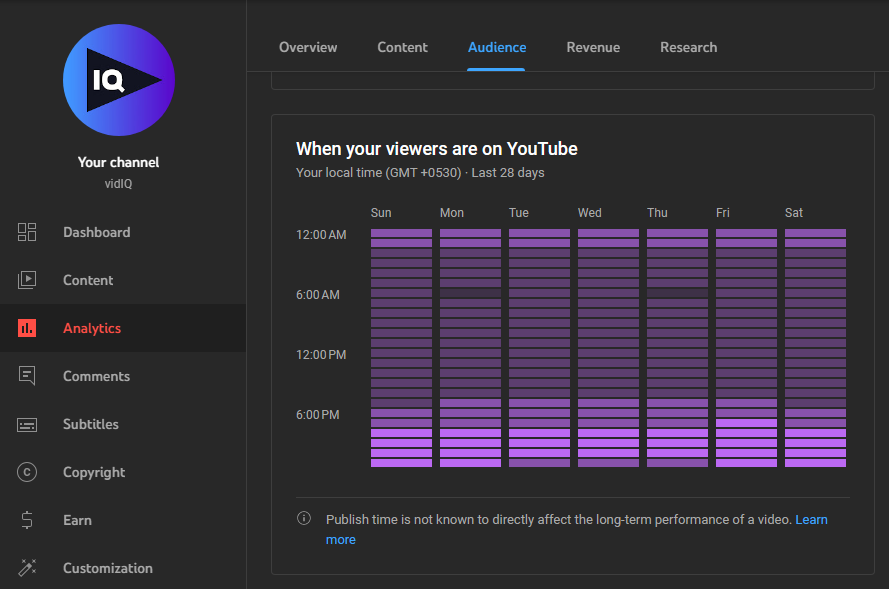Click the Earn dollar sign icon

27,520
